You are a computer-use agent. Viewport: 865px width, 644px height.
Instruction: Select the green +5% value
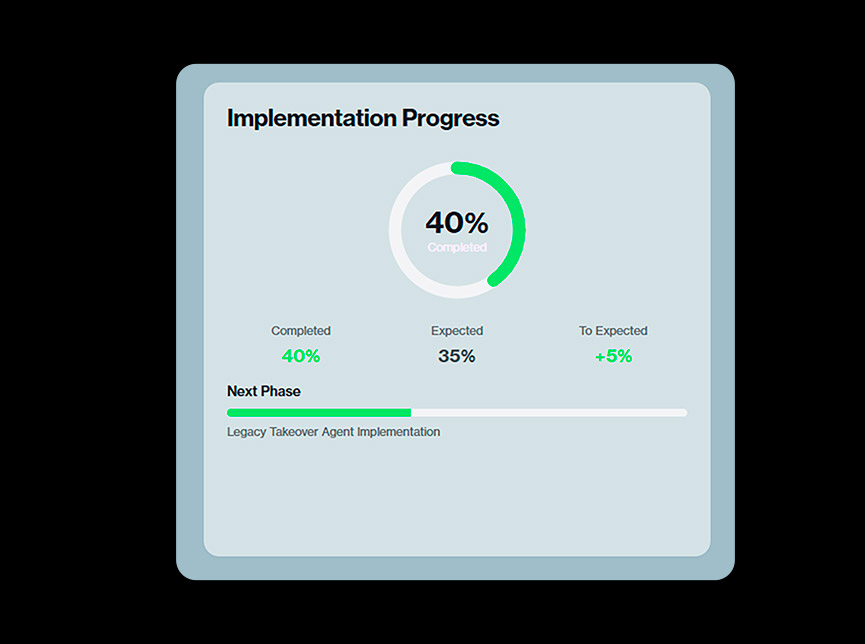[613, 356]
